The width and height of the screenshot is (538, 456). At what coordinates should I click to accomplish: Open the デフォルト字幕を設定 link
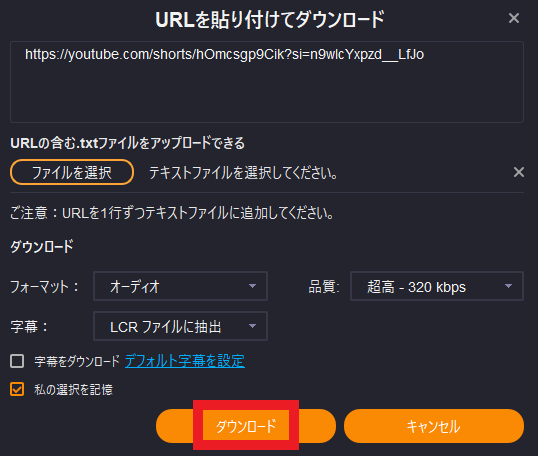pos(185,361)
